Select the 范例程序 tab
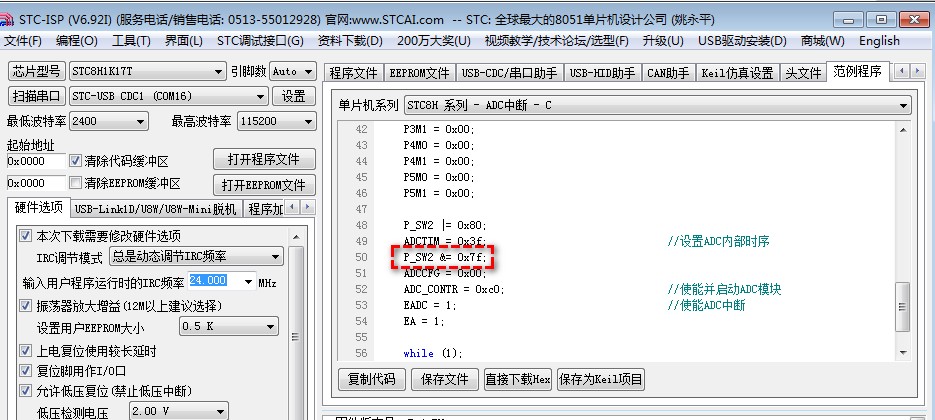The width and height of the screenshot is (935, 420). [x=857, y=72]
